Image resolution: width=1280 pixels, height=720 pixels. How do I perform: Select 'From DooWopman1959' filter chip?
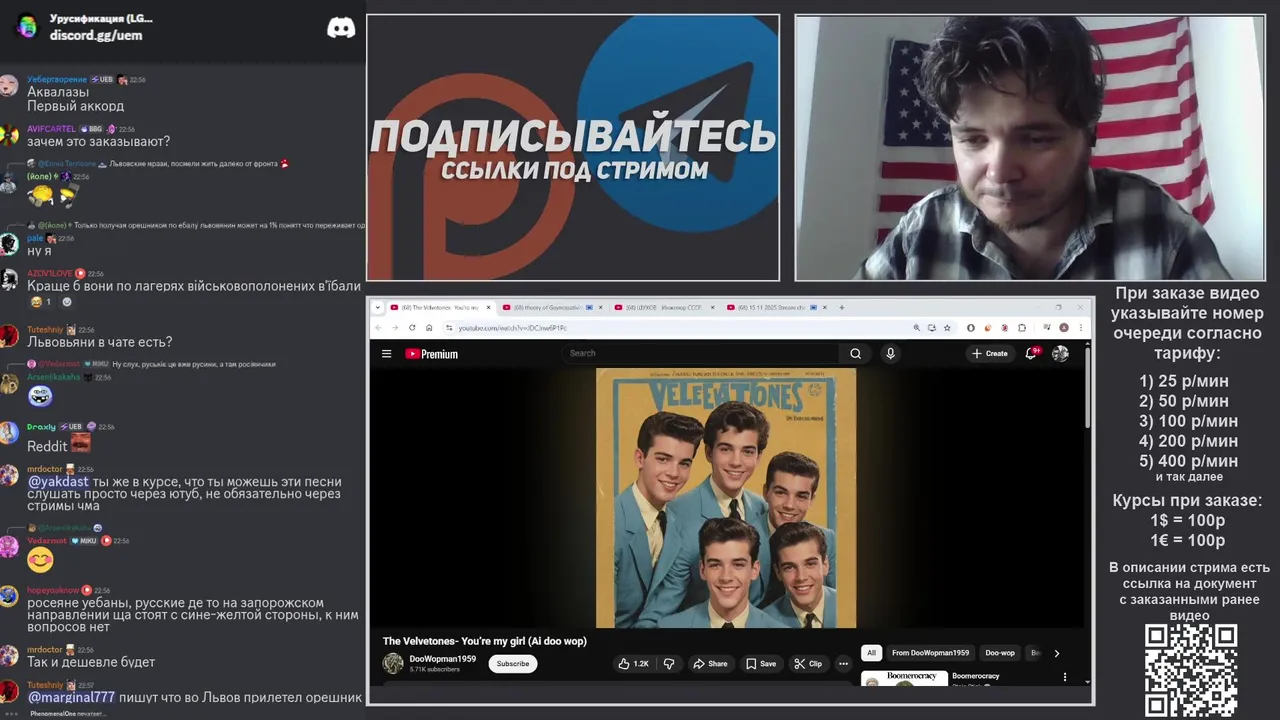[x=930, y=653]
